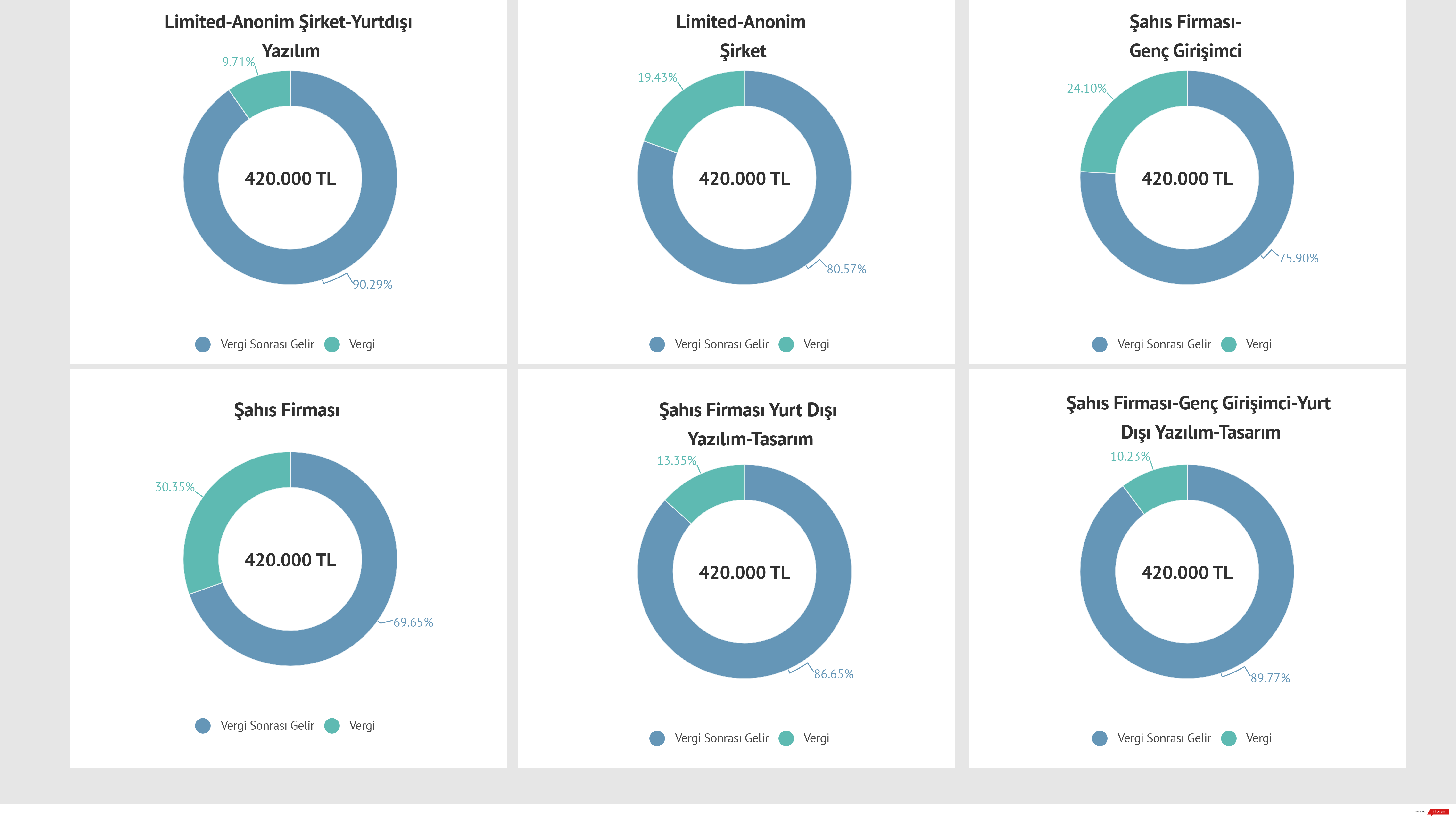This screenshot has width=1456, height=819.
Task: Toggle 'Vergi Sonrası Gelir' label under 24.10% chart
Action: 1164,344
